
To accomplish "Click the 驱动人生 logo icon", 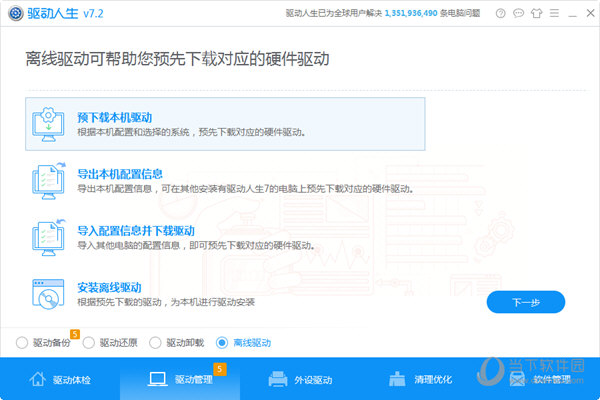I will tap(16, 13).
